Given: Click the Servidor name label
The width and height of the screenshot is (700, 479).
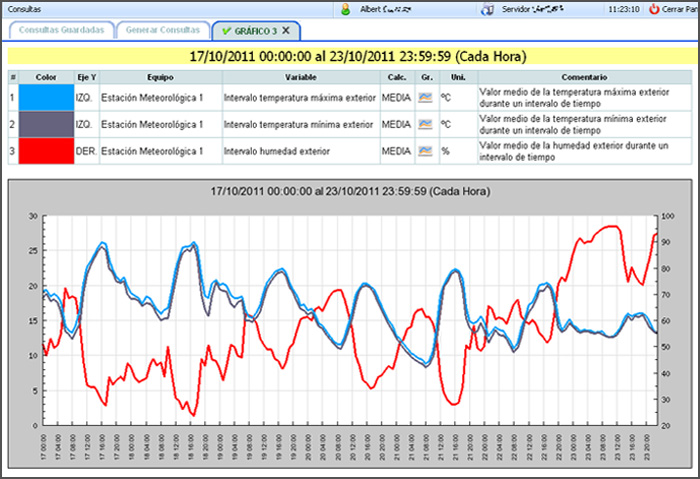Looking at the screenshot, I should point(533,9).
